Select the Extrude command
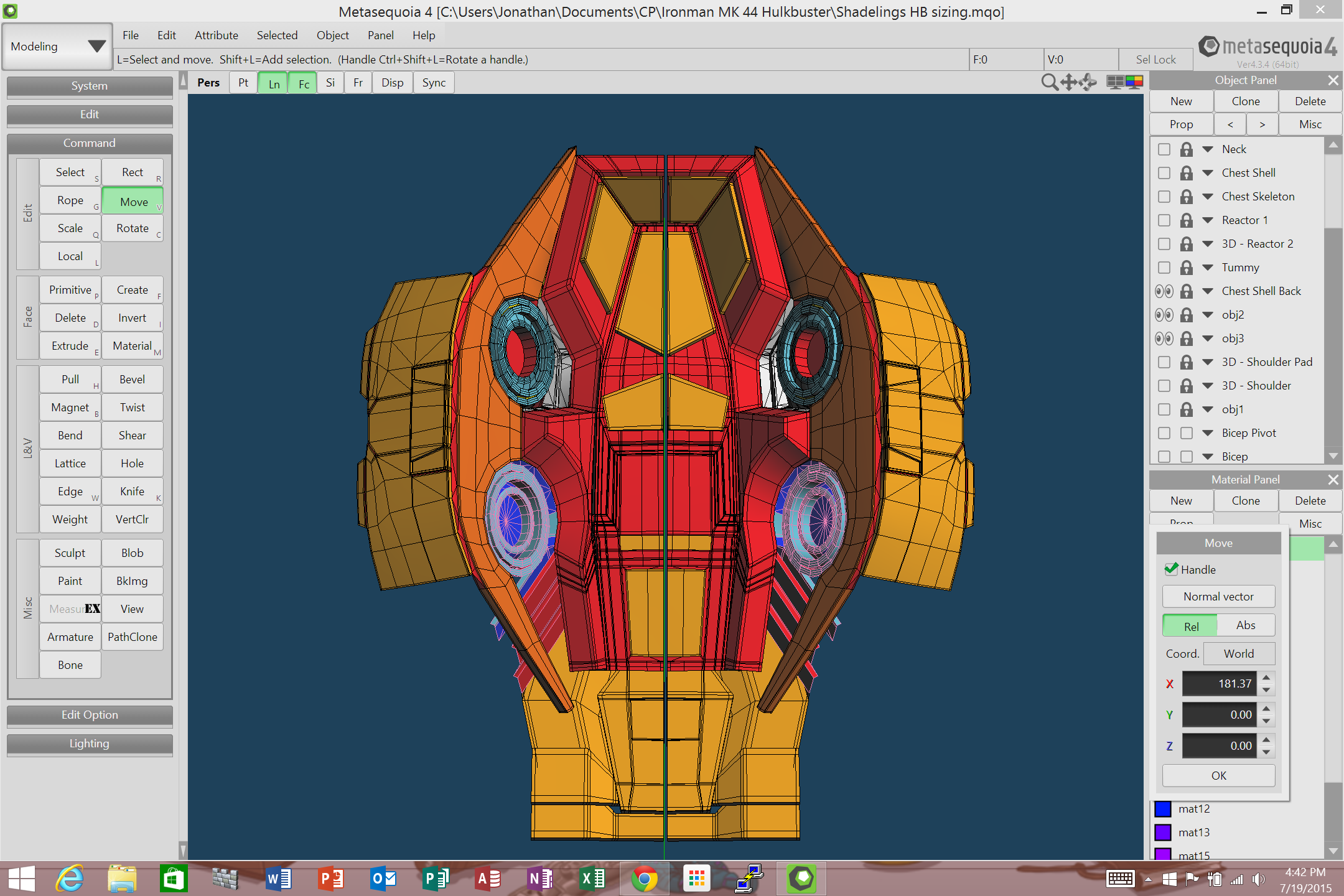Screen dimensions: 1344x896 tap(70, 346)
